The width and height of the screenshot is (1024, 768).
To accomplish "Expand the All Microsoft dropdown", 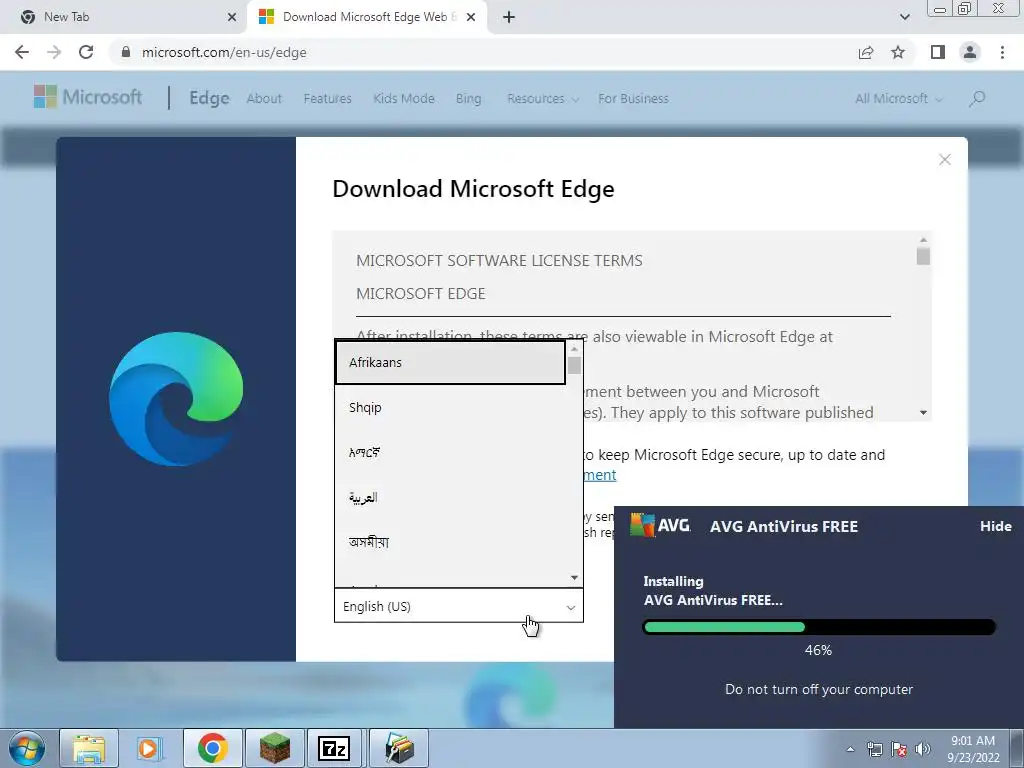I will (x=898, y=99).
